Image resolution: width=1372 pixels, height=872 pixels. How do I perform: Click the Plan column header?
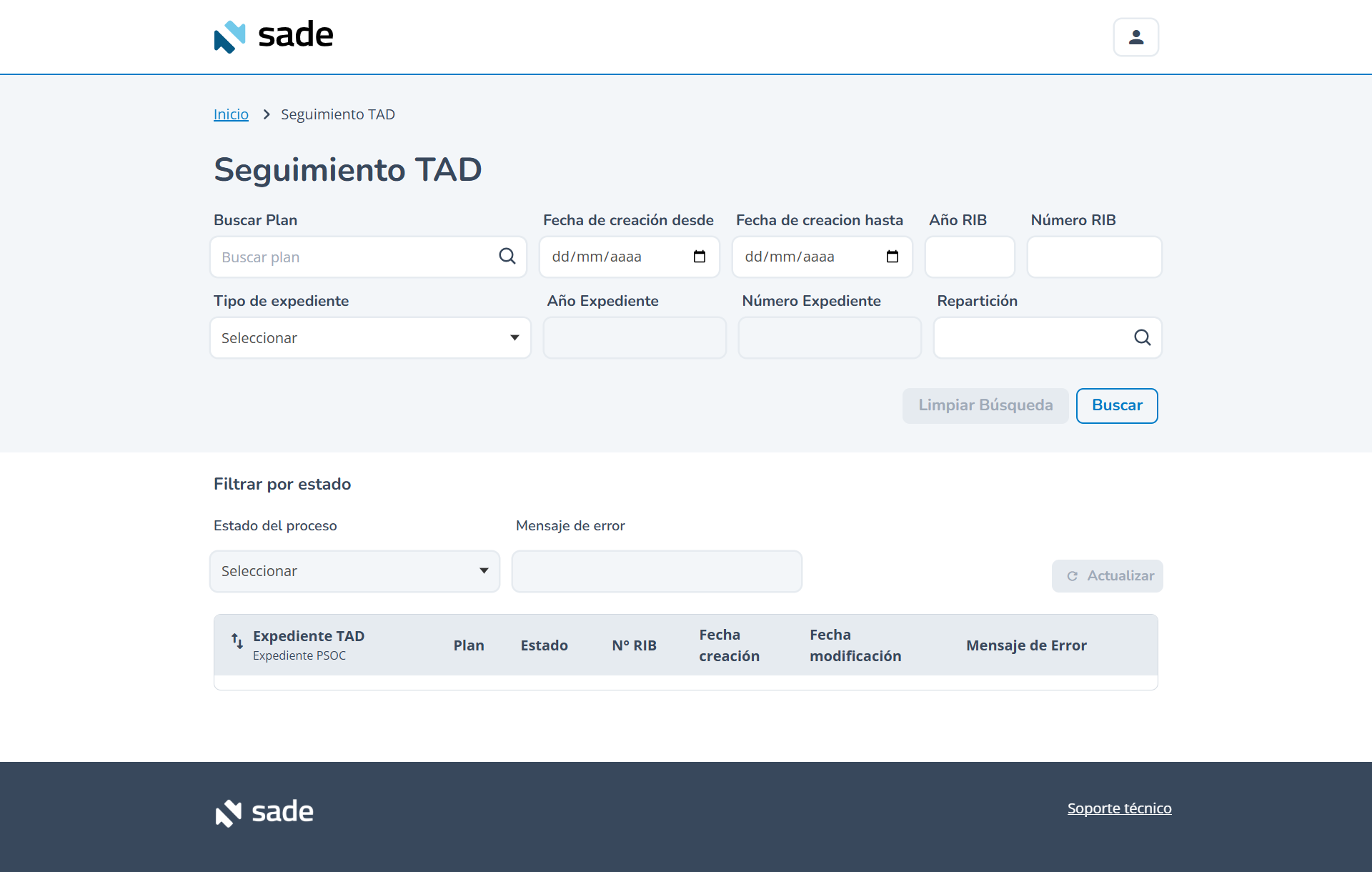pyautogui.click(x=469, y=645)
